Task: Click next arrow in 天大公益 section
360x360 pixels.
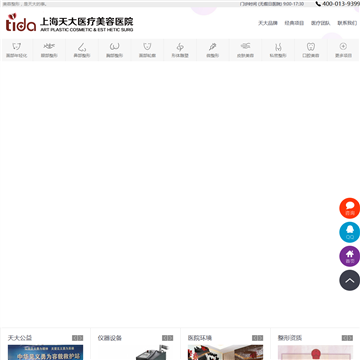Action: [x=80, y=338]
